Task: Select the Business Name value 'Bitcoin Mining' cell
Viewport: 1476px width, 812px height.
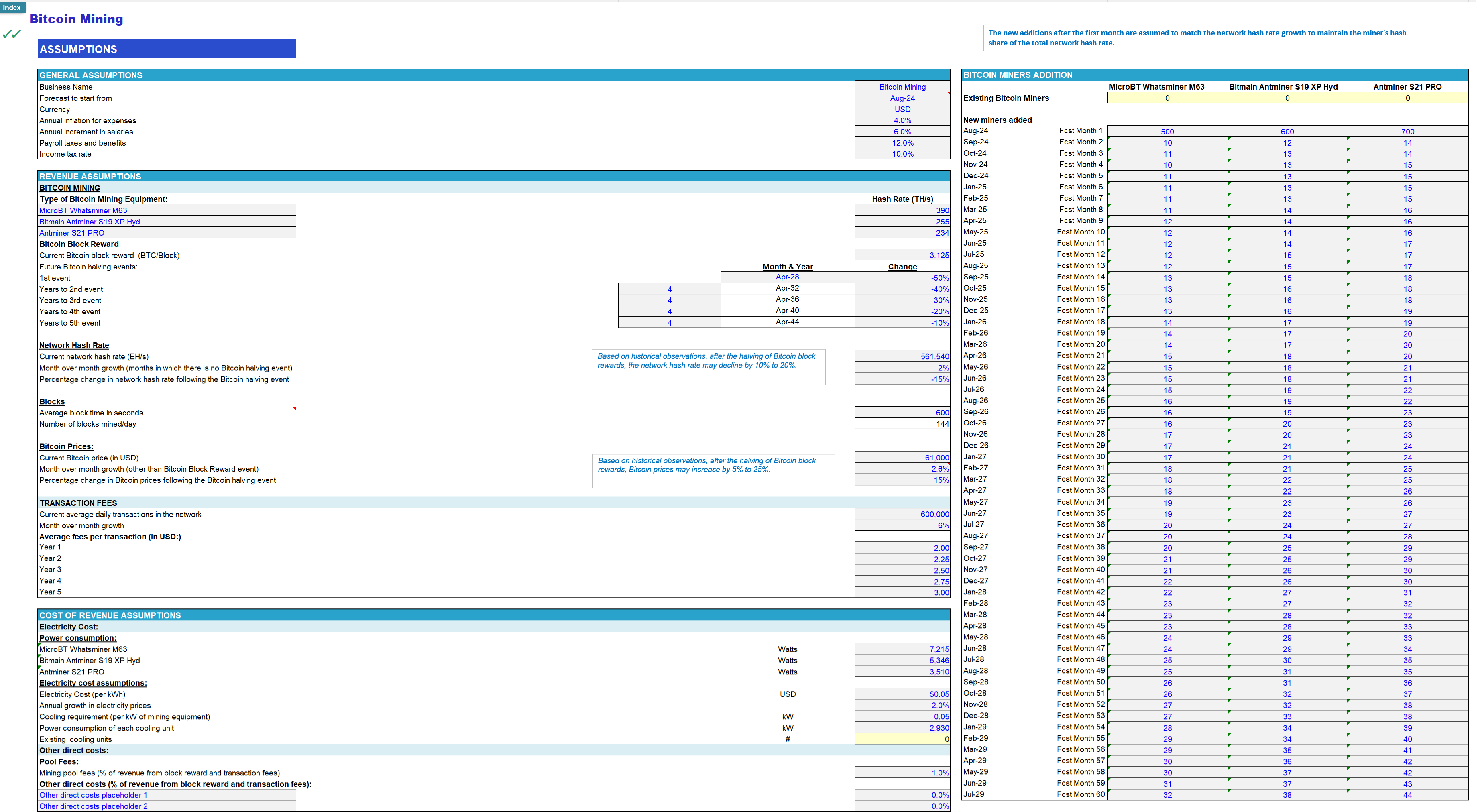Action: pyautogui.click(x=902, y=87)
